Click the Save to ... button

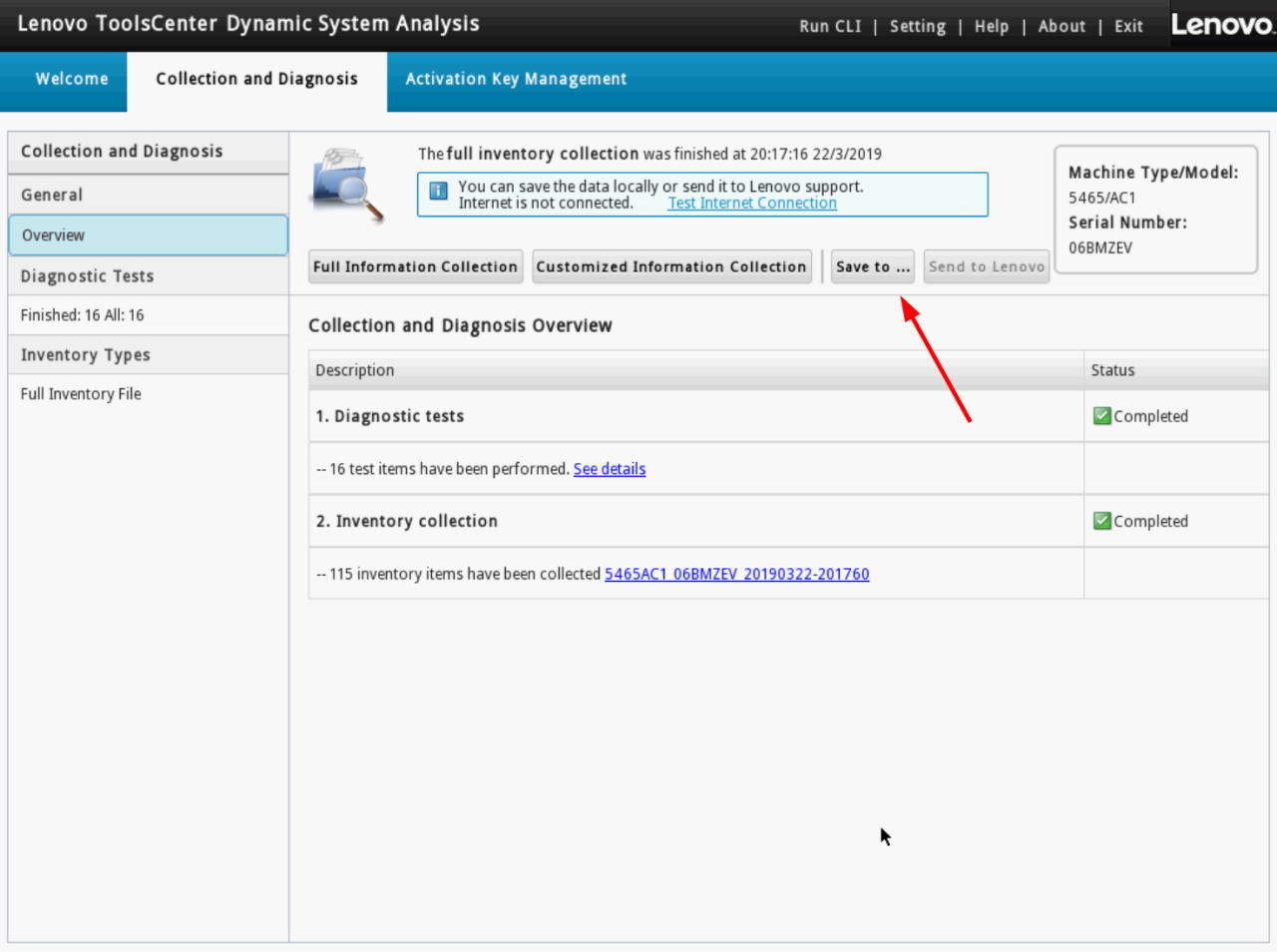[x=873, y=266]
